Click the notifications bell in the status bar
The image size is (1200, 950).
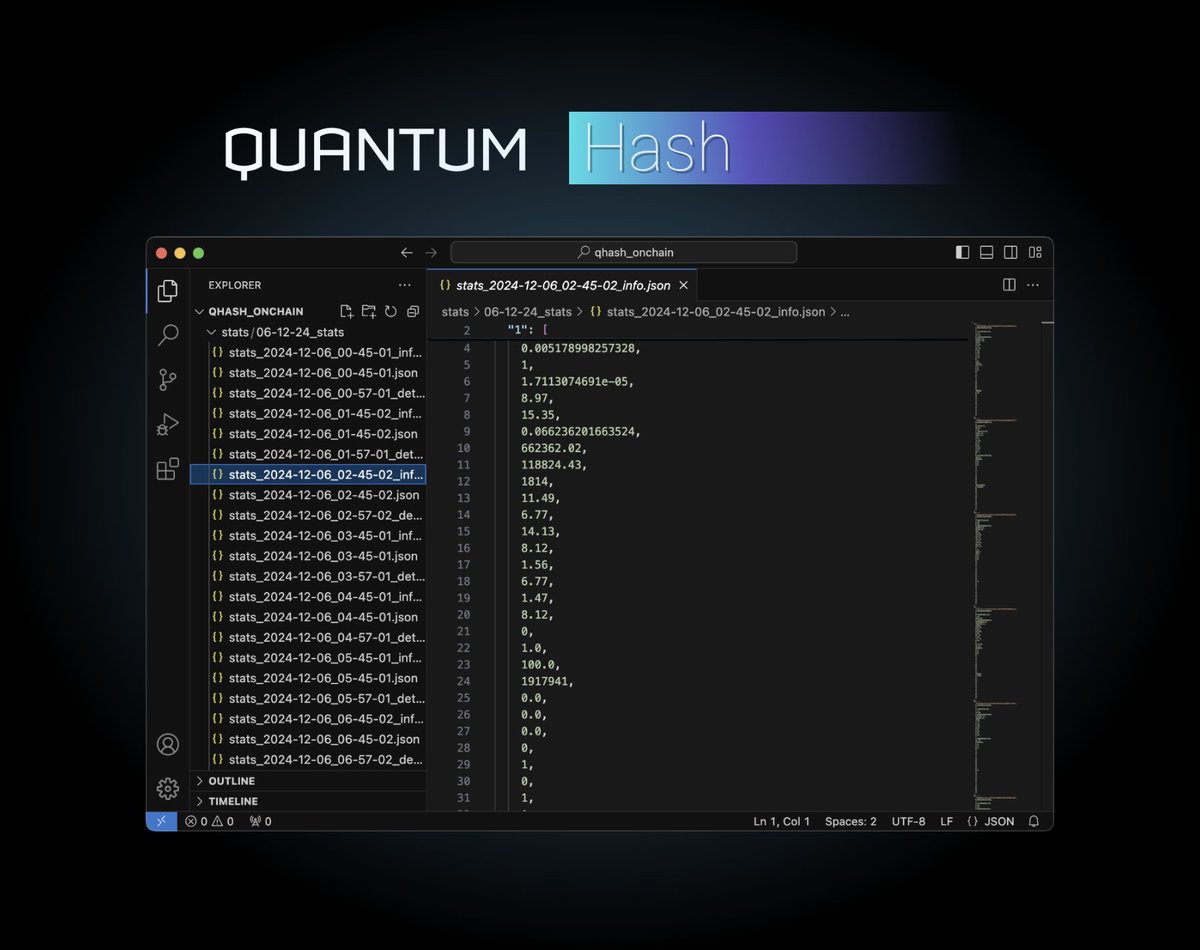tap(1034, 821)
